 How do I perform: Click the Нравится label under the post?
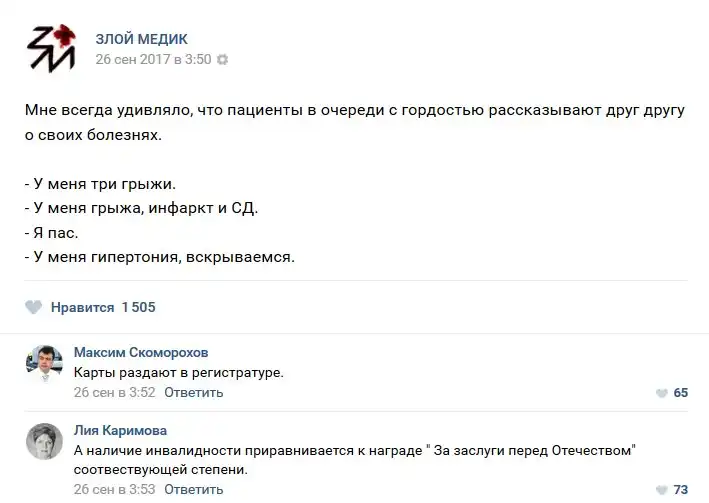point(82,307)
